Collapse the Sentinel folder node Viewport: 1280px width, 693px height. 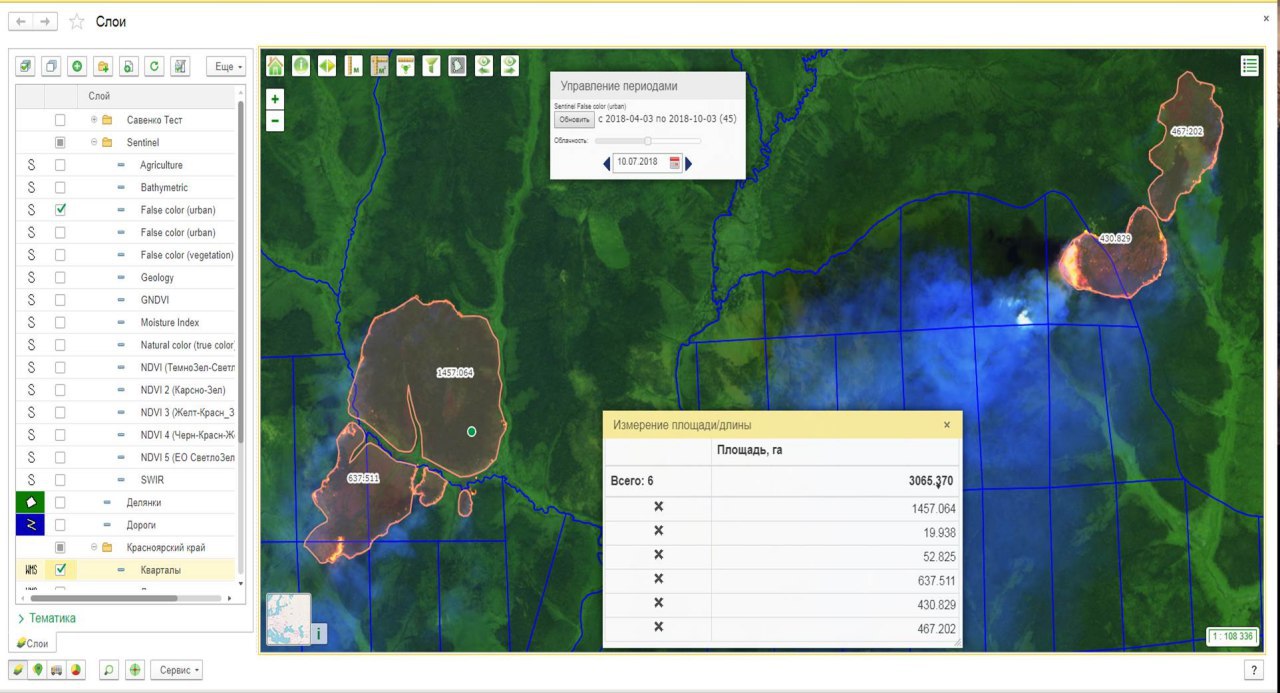94,142
